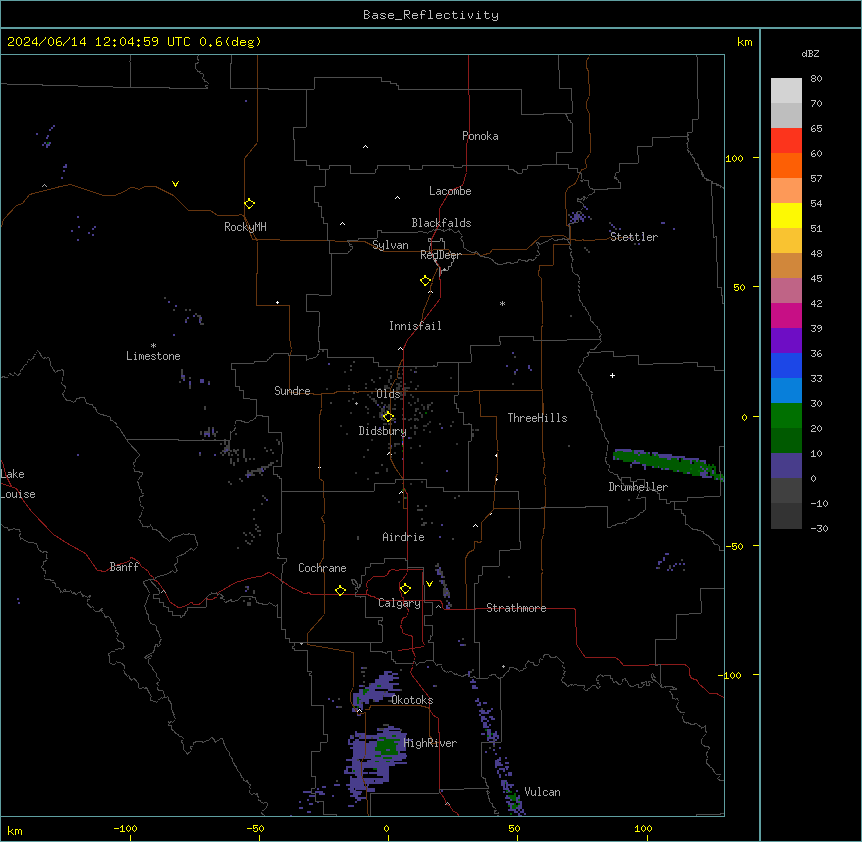Select the white plus marker north of Drumheller

click(612, 375)
